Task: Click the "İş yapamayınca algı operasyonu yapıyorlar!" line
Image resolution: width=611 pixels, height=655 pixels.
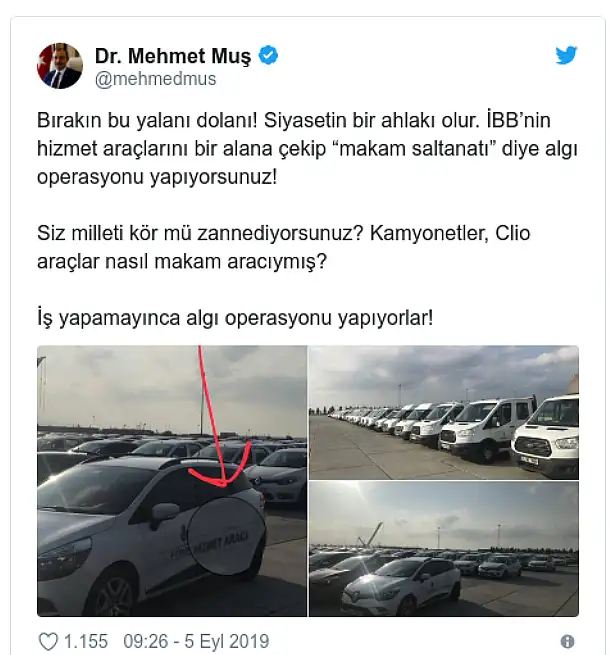Action: [235, 317]
